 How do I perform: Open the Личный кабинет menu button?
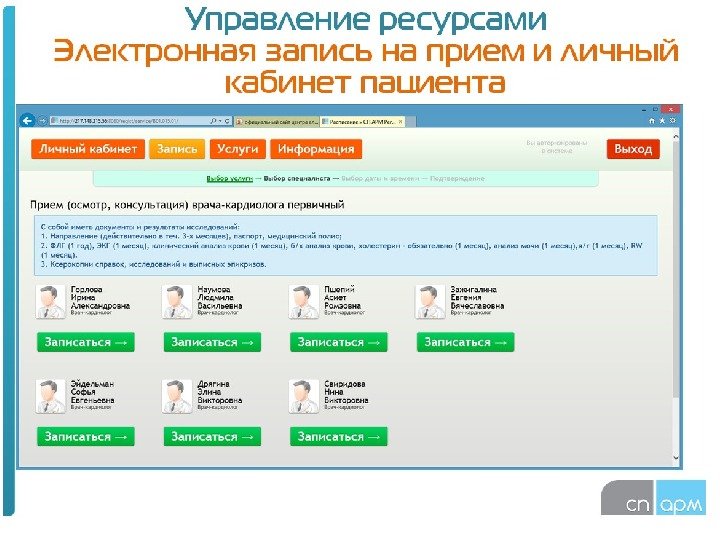(x=88, y=149)
